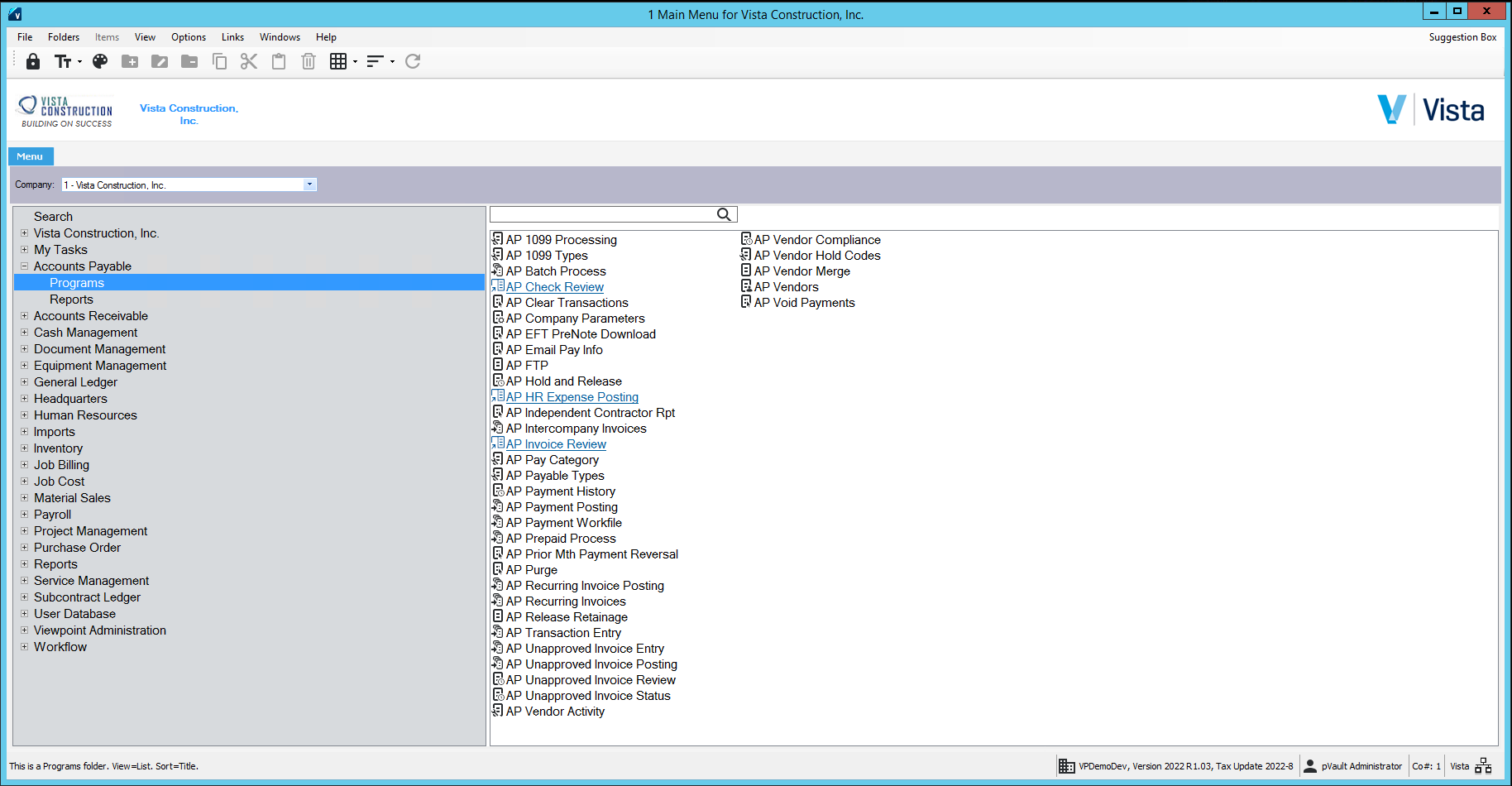Expand the Accounts Receivable node
This screenshot has width=1512, height=786.
pyautogui.click(x=24, y=316)
